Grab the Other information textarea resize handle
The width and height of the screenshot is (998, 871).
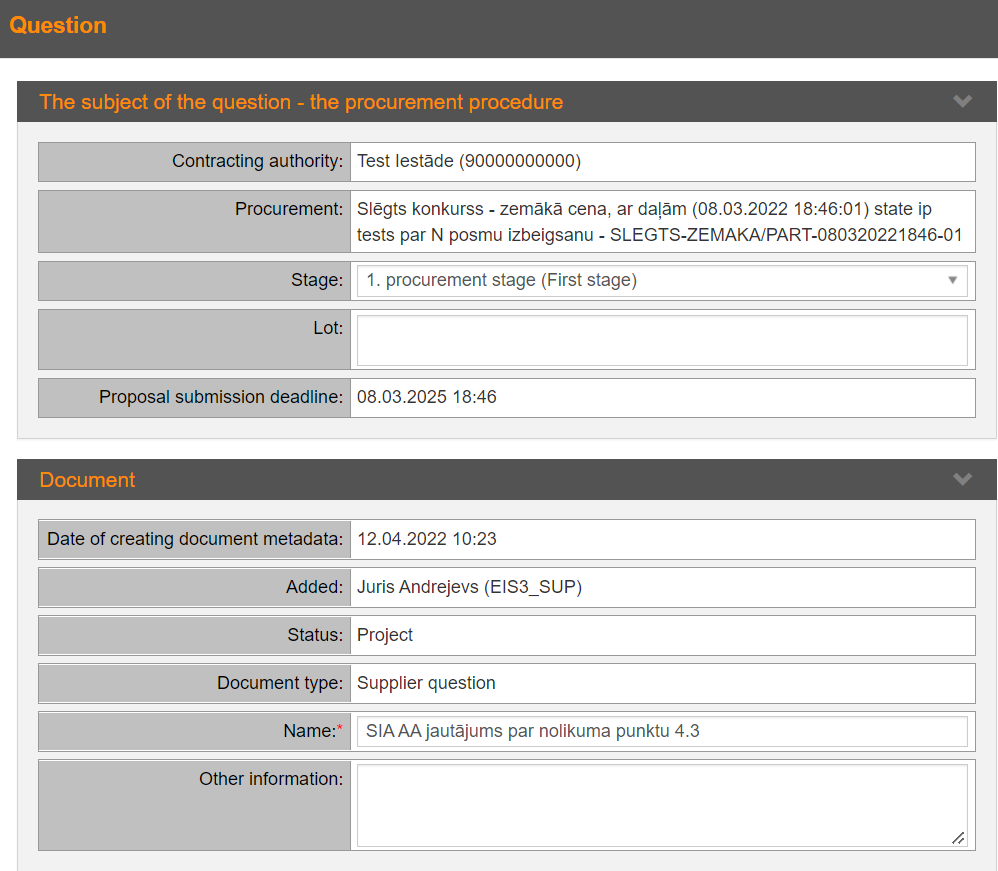tap(958, 839)
